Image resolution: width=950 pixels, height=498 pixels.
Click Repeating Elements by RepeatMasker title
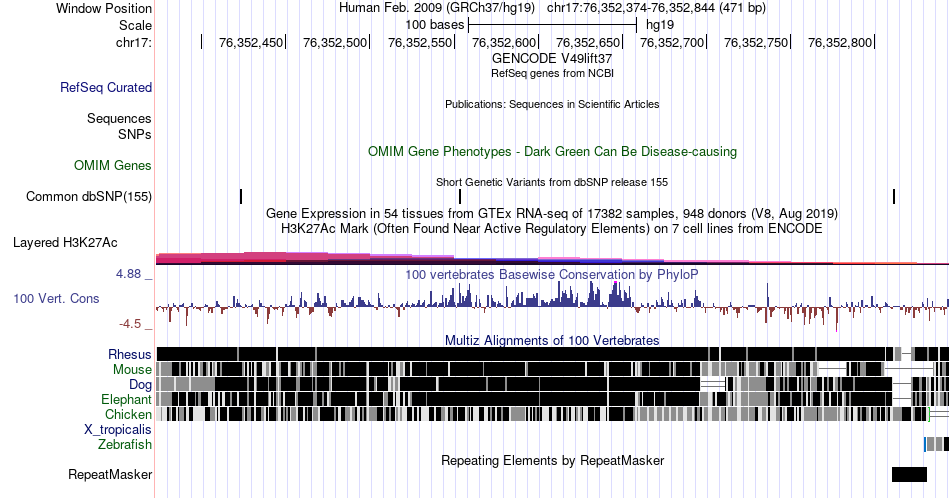pos(552,460)
